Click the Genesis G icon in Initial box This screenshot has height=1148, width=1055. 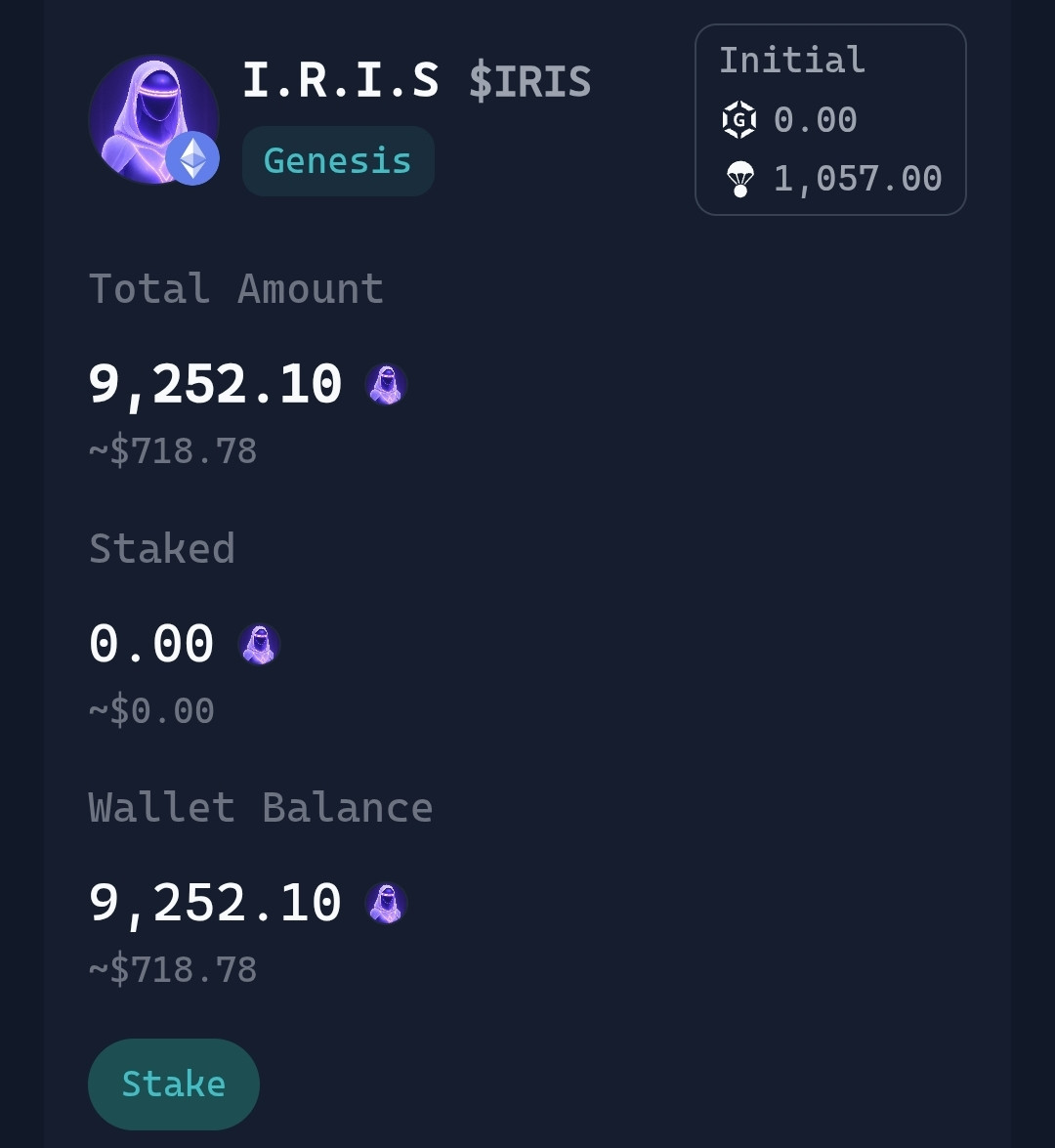[x=739, y=120]
